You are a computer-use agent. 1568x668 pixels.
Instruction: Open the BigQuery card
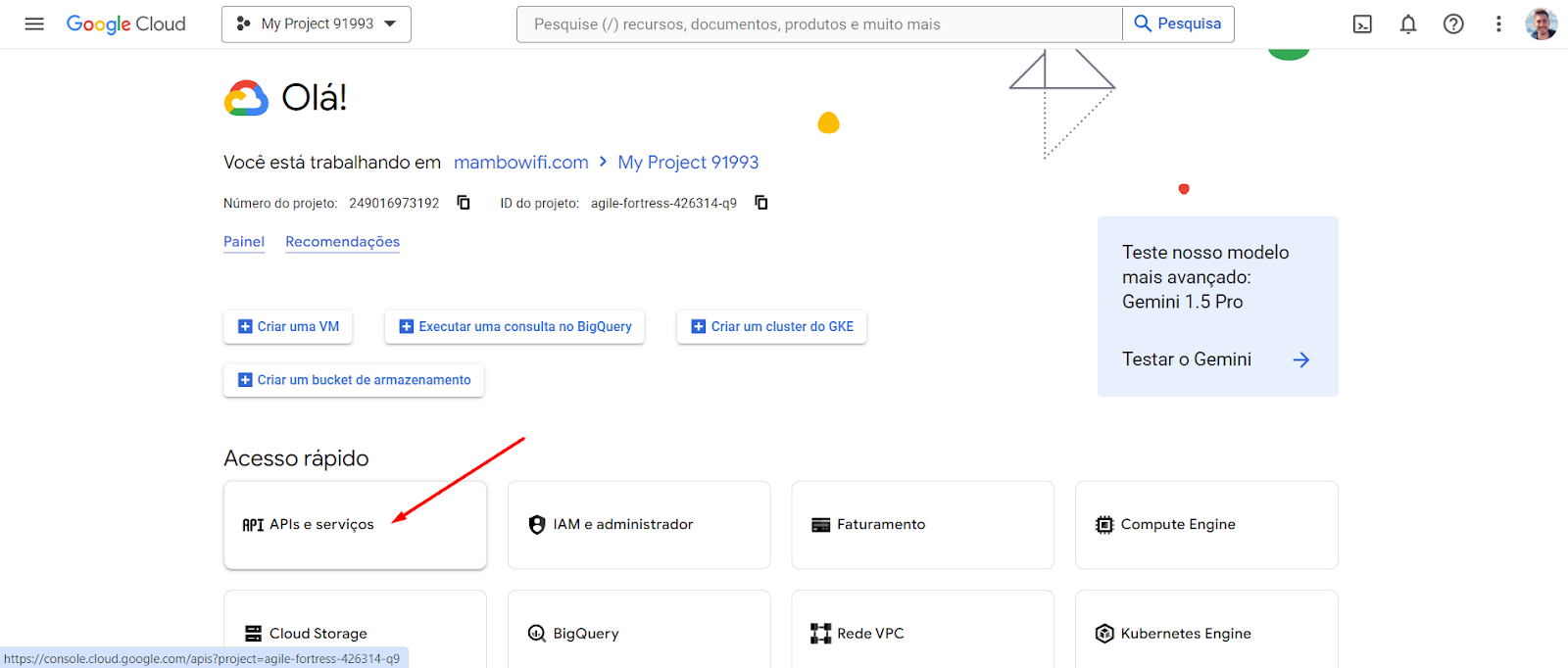[639, 629]
